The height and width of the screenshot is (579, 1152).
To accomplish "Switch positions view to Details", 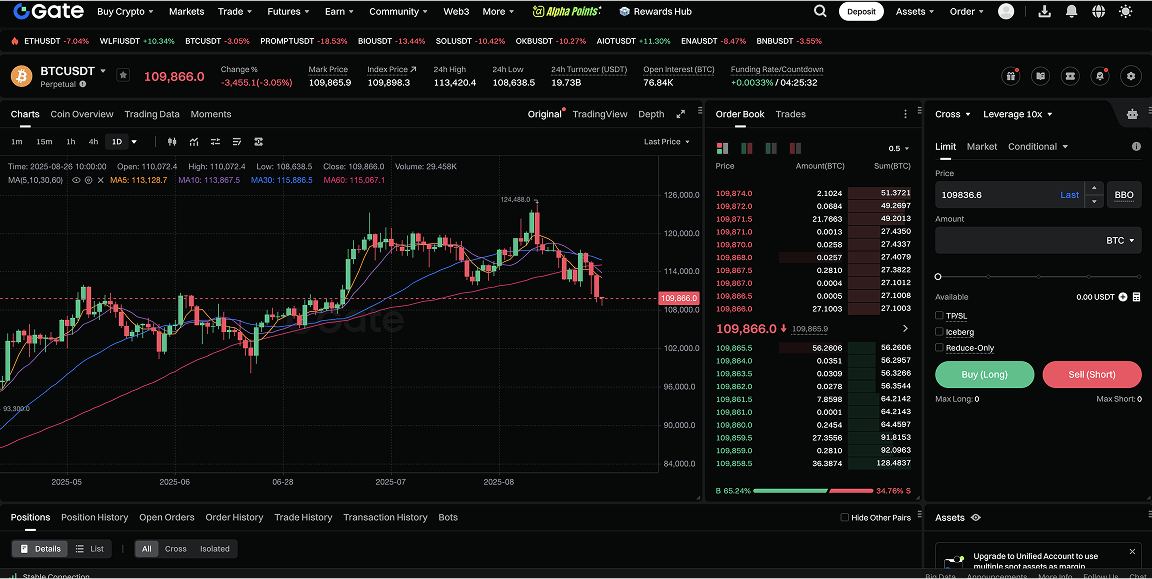I will click(x=40, y=549).
